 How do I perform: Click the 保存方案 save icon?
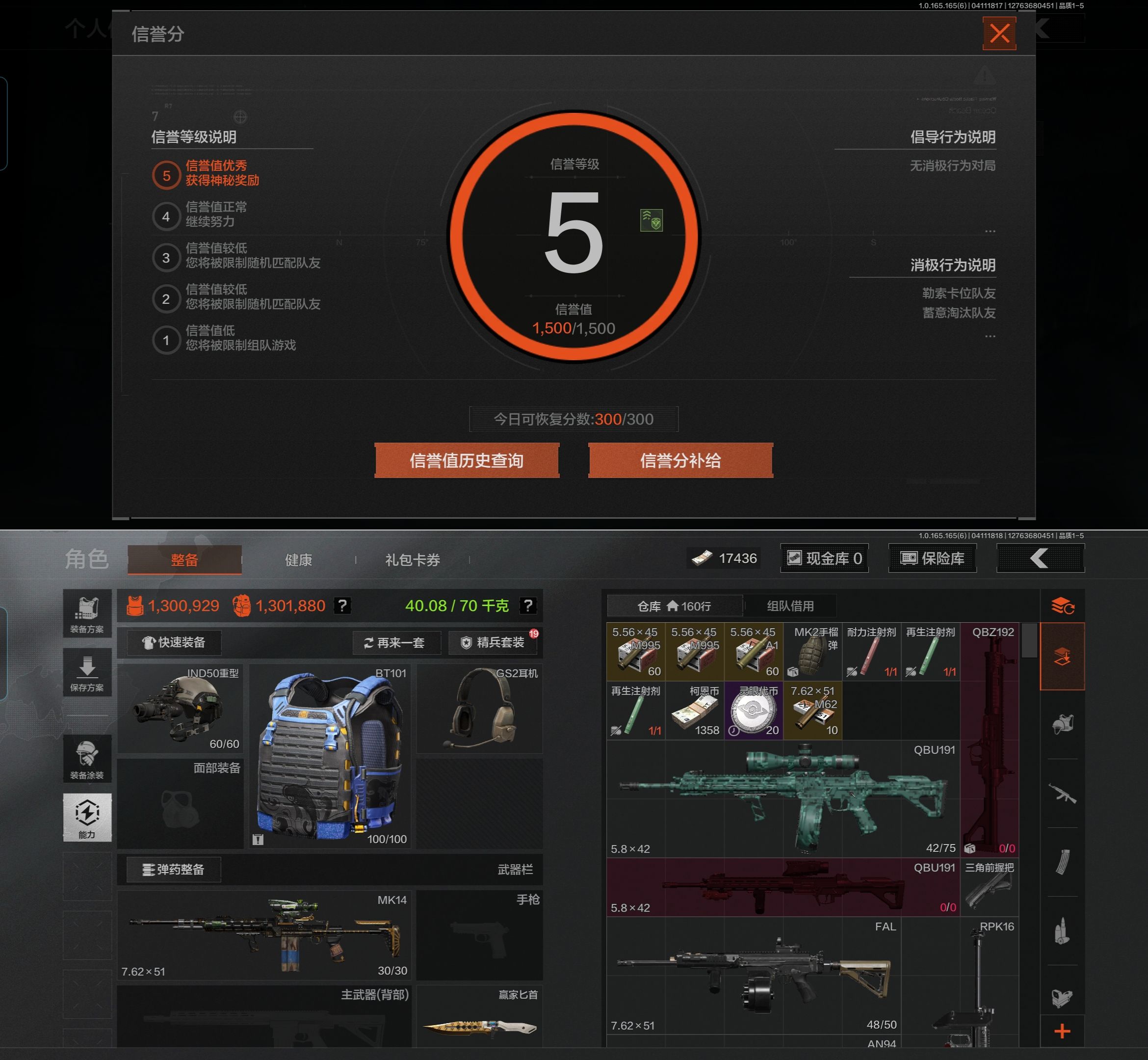(87, 672)
